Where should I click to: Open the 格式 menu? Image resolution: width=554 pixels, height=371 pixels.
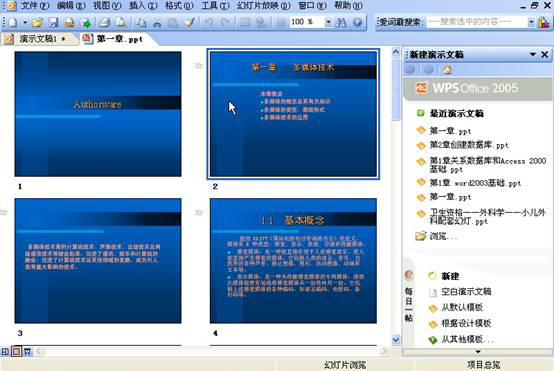(179, 5)
